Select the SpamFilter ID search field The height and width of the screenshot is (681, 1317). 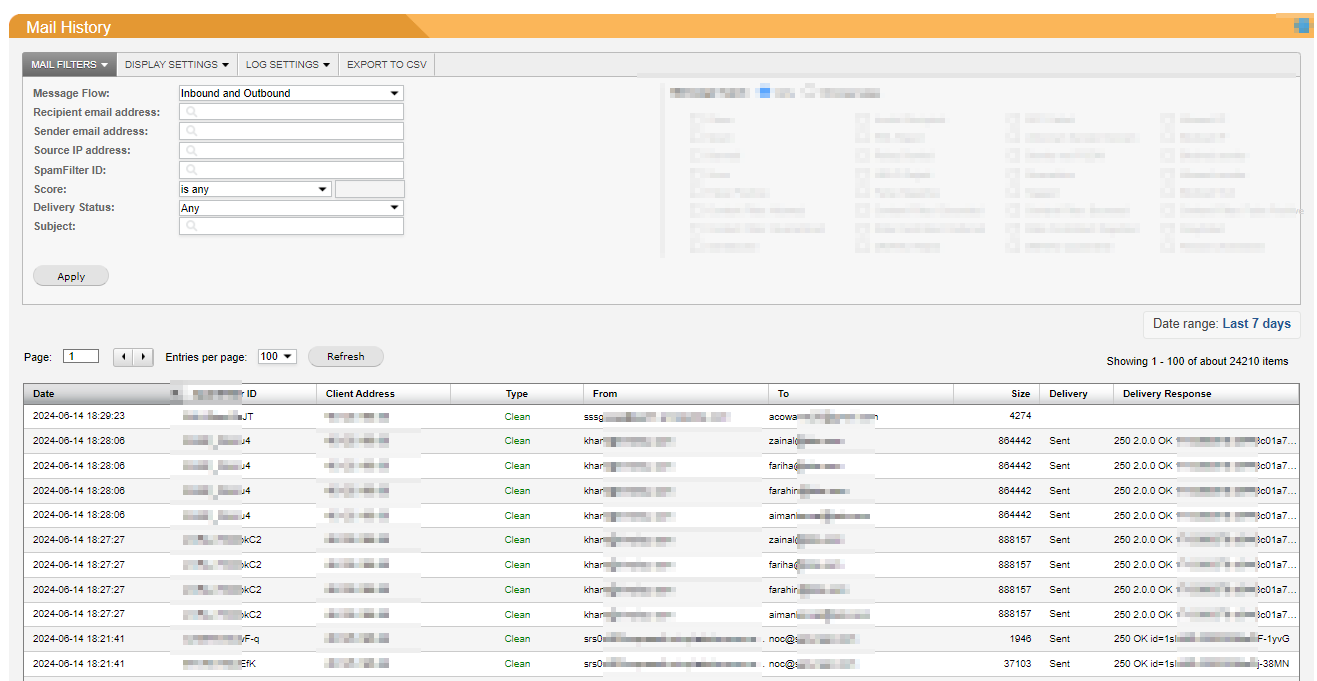(x=291, y=170)
